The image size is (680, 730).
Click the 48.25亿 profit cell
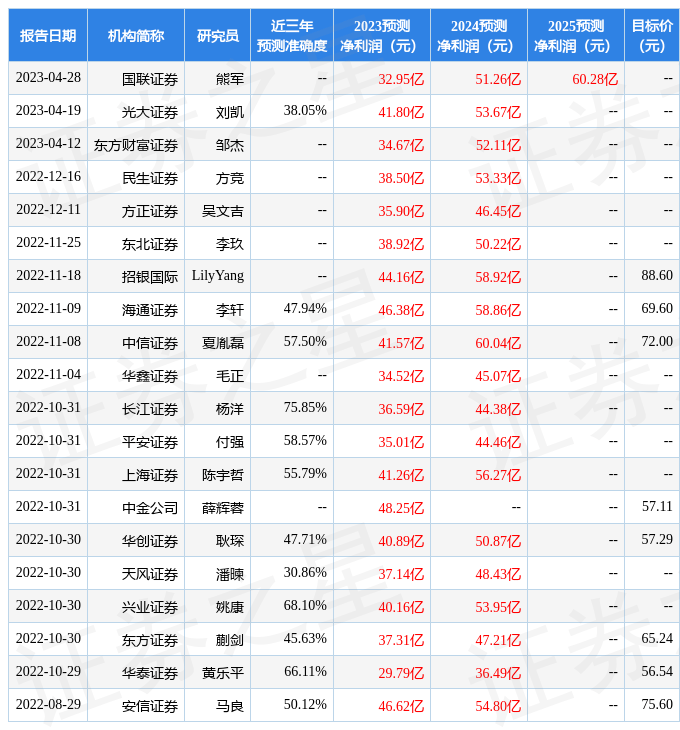401,508
